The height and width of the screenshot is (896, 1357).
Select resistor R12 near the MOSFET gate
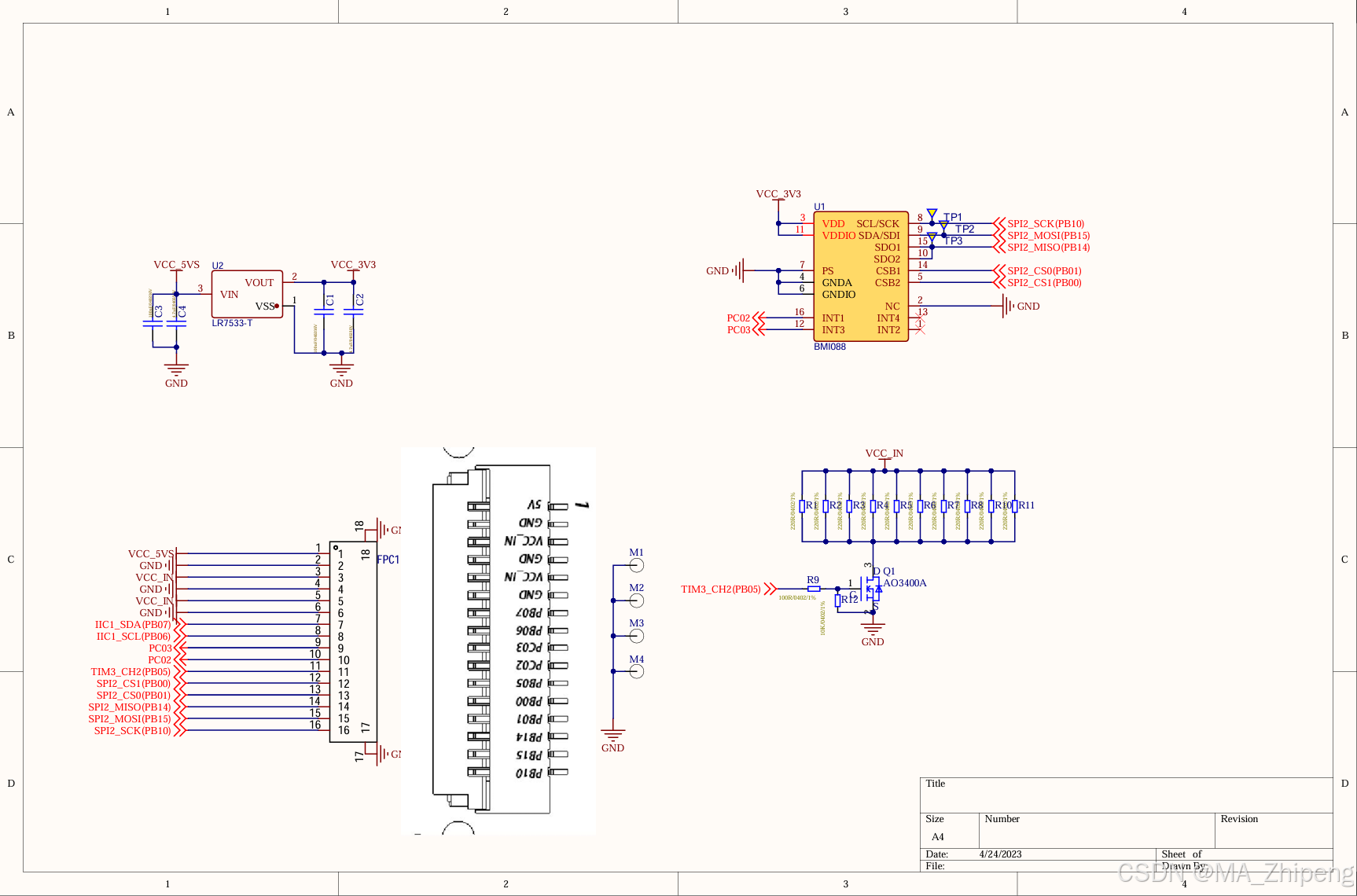(x=838, y=600)
